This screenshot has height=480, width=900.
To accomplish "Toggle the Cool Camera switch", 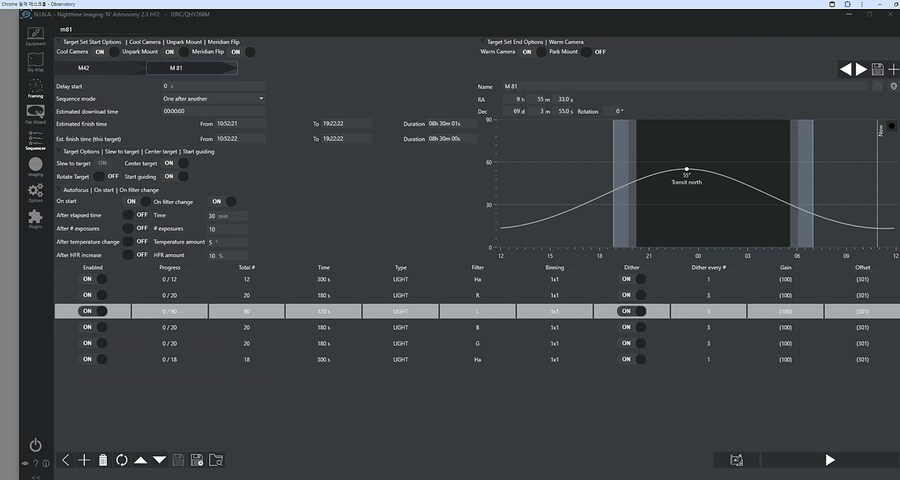I will pyautogui.click(x=119, y=52).
